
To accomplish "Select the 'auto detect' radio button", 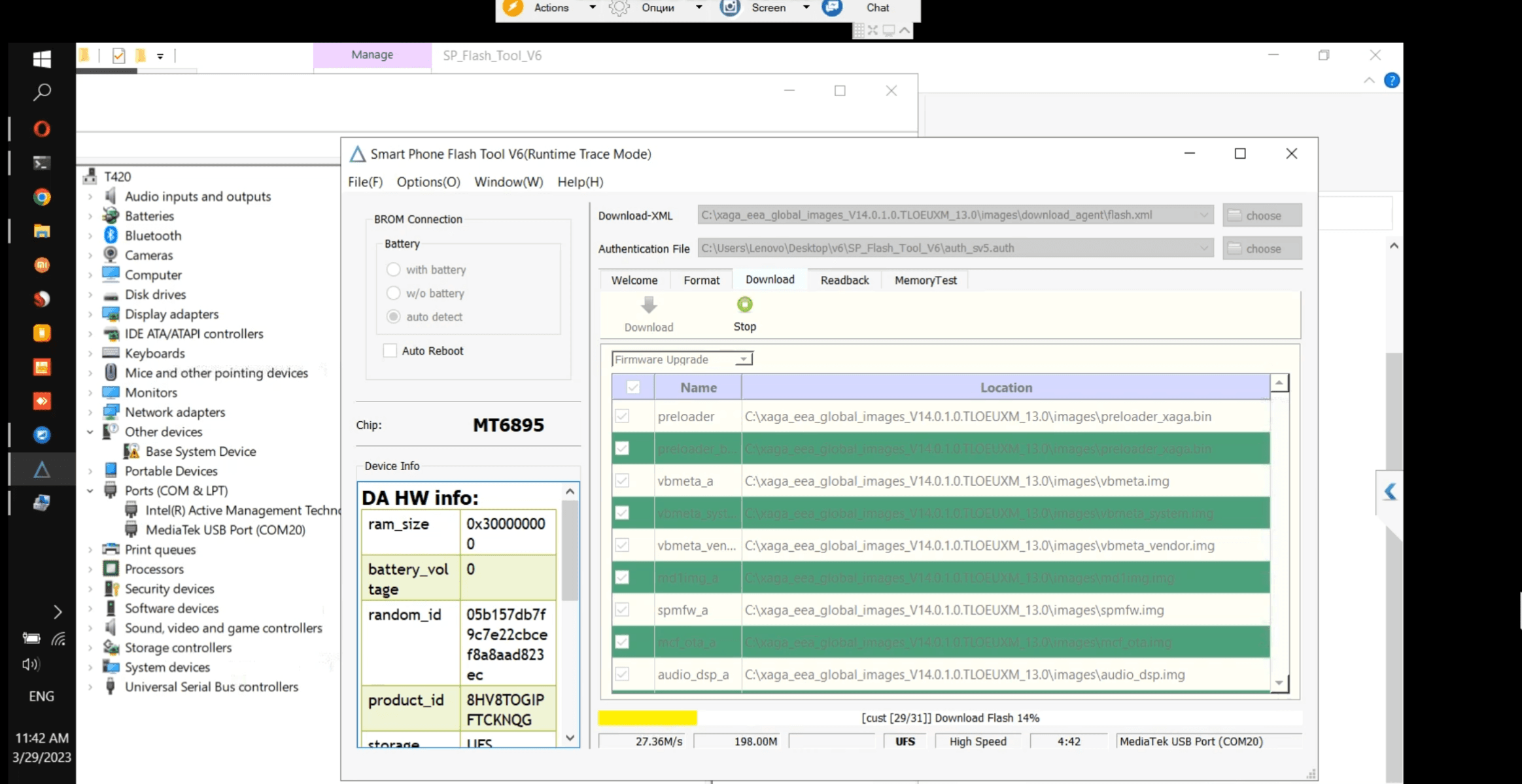I will [x=393, y=316].
